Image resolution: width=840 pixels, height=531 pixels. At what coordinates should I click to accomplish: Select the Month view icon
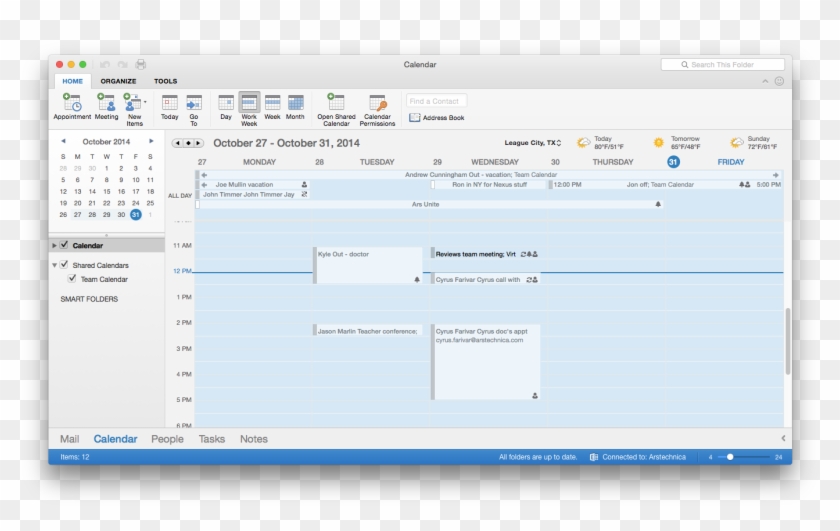click(295, 103)
